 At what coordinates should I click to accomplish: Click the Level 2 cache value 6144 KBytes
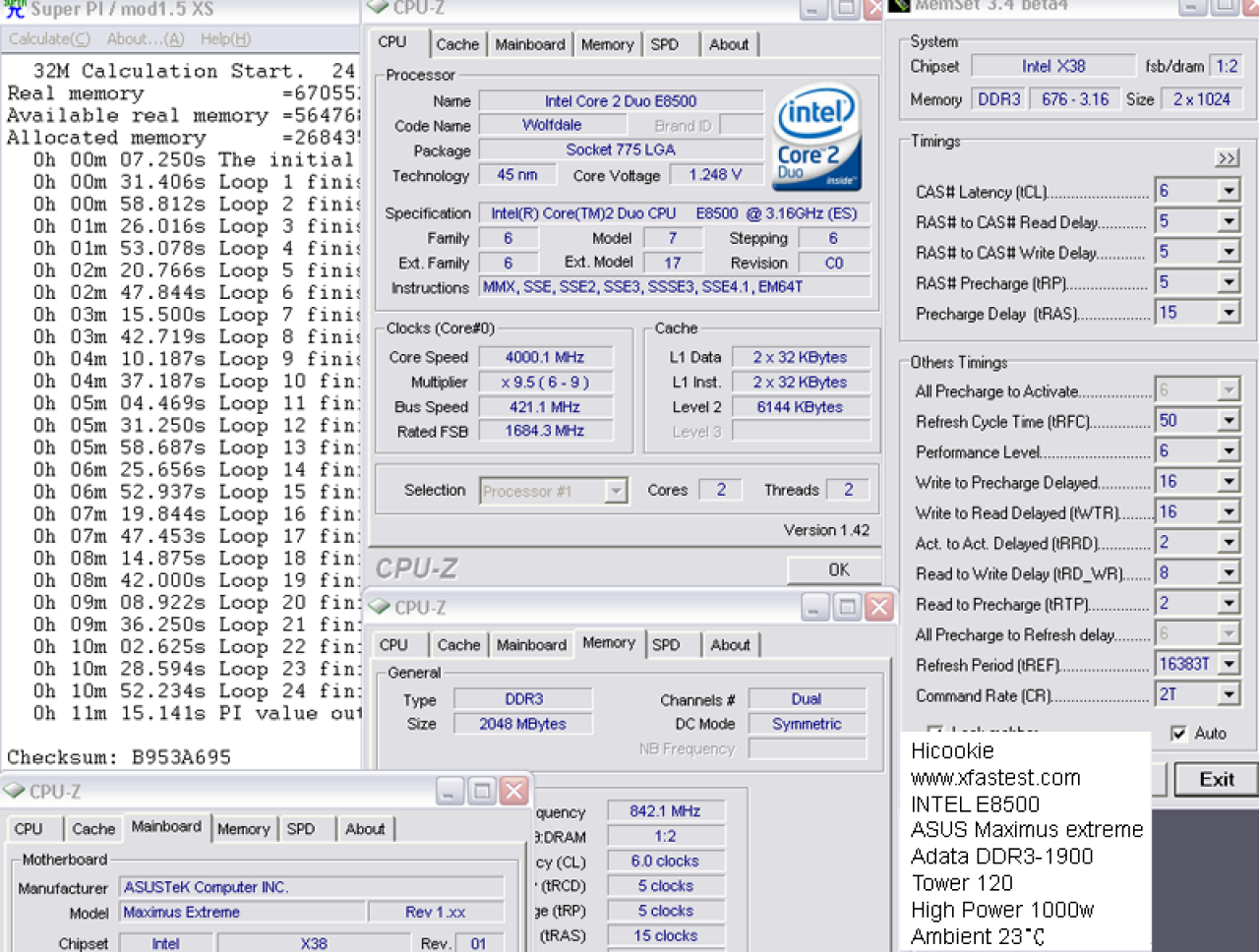pos(800,407)
